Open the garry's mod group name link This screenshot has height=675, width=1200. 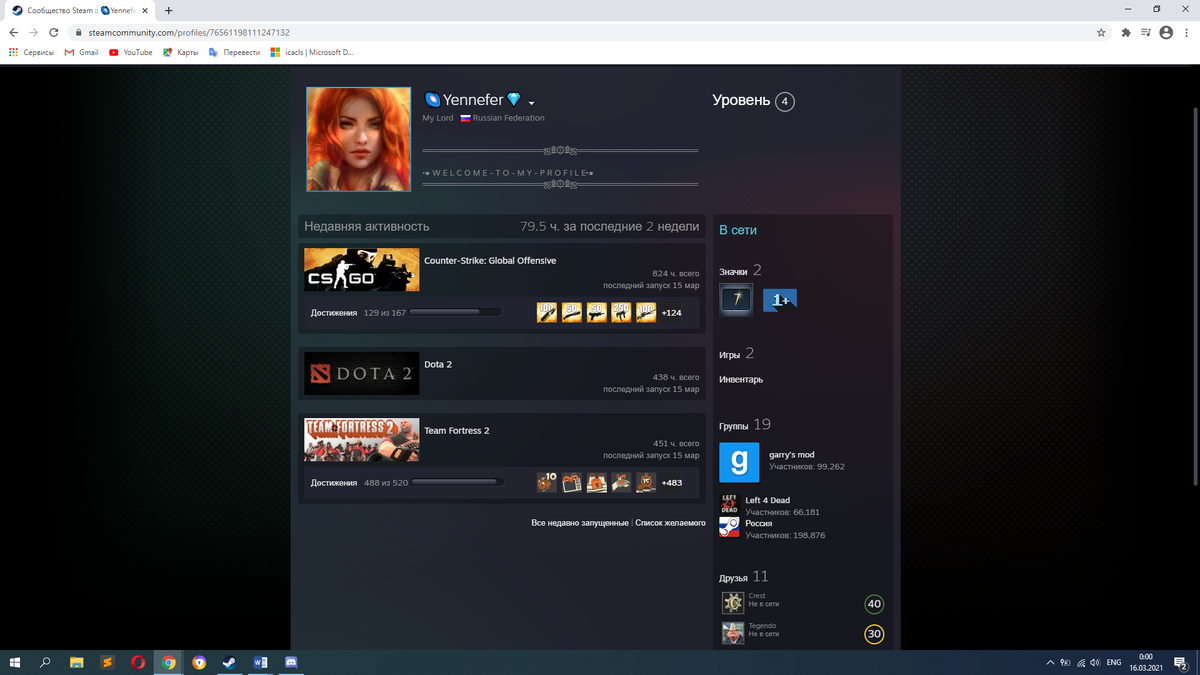[x=791, y=455]
